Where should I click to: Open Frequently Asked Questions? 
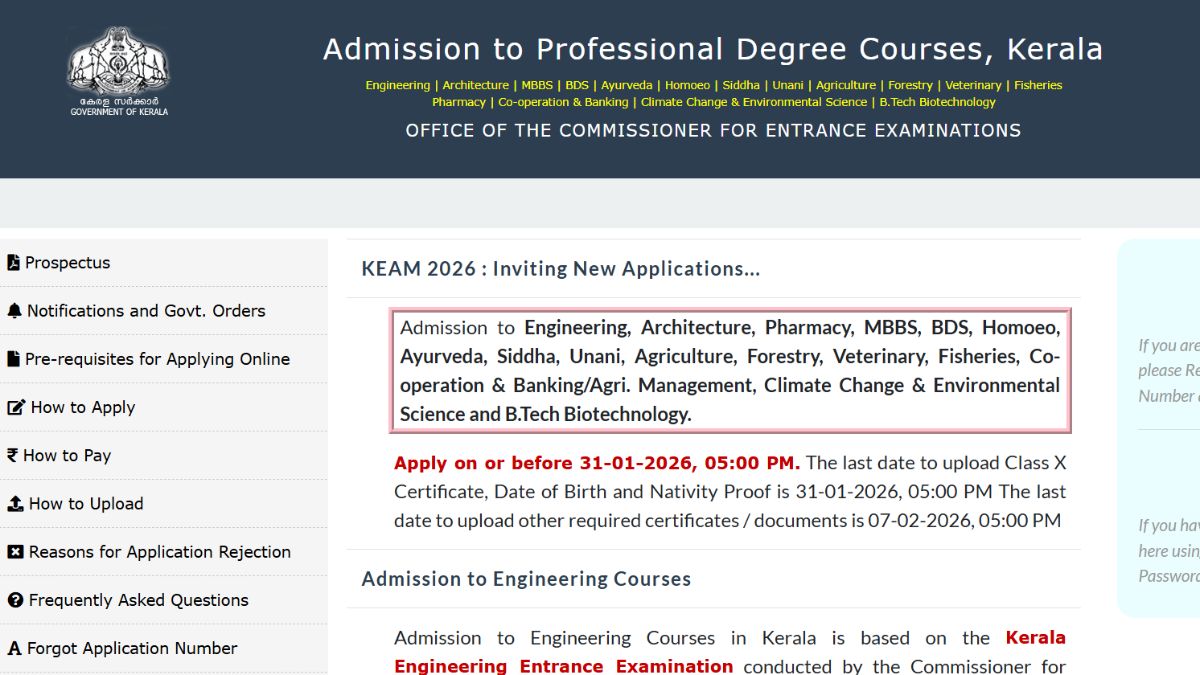[x=138, y=600]
